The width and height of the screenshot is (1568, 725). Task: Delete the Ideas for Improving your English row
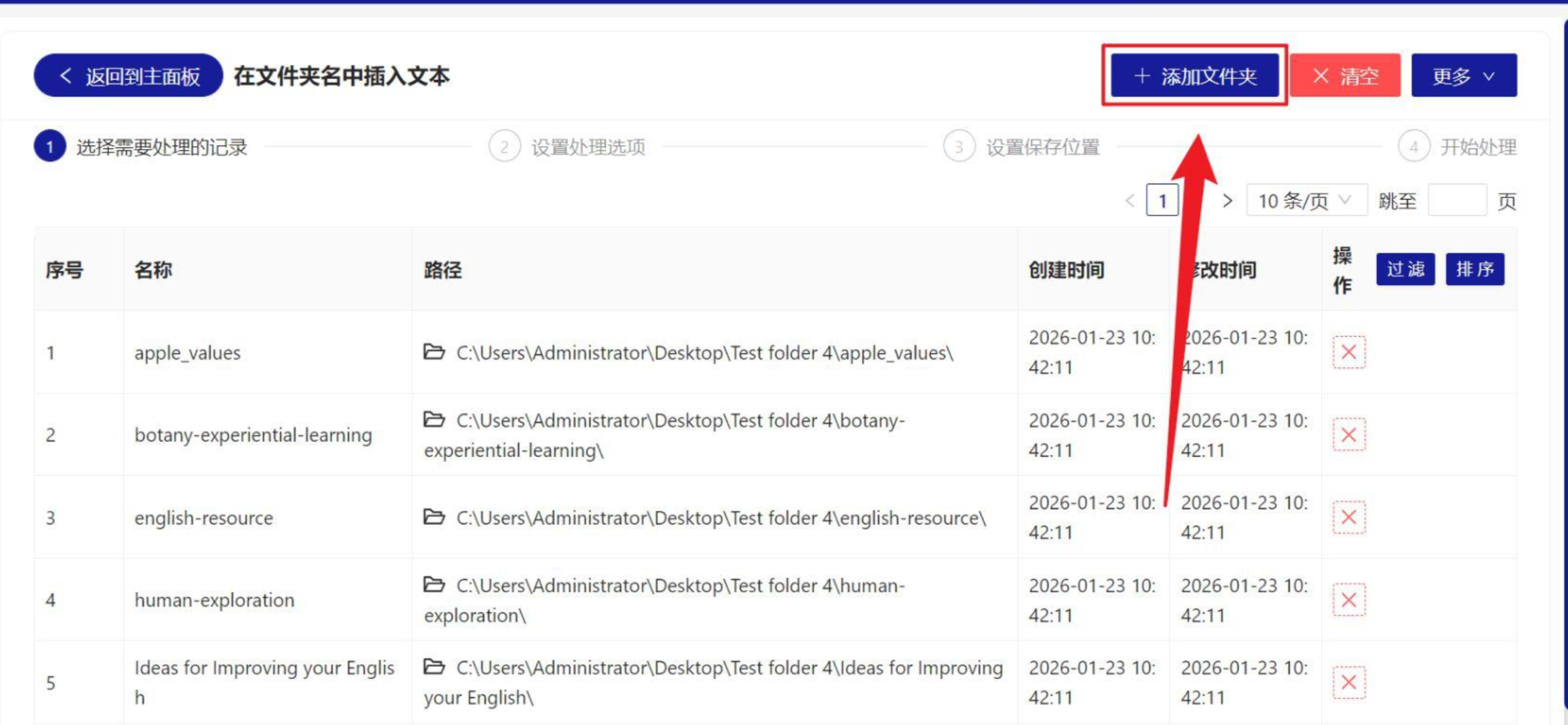[x=1349, y=683]
